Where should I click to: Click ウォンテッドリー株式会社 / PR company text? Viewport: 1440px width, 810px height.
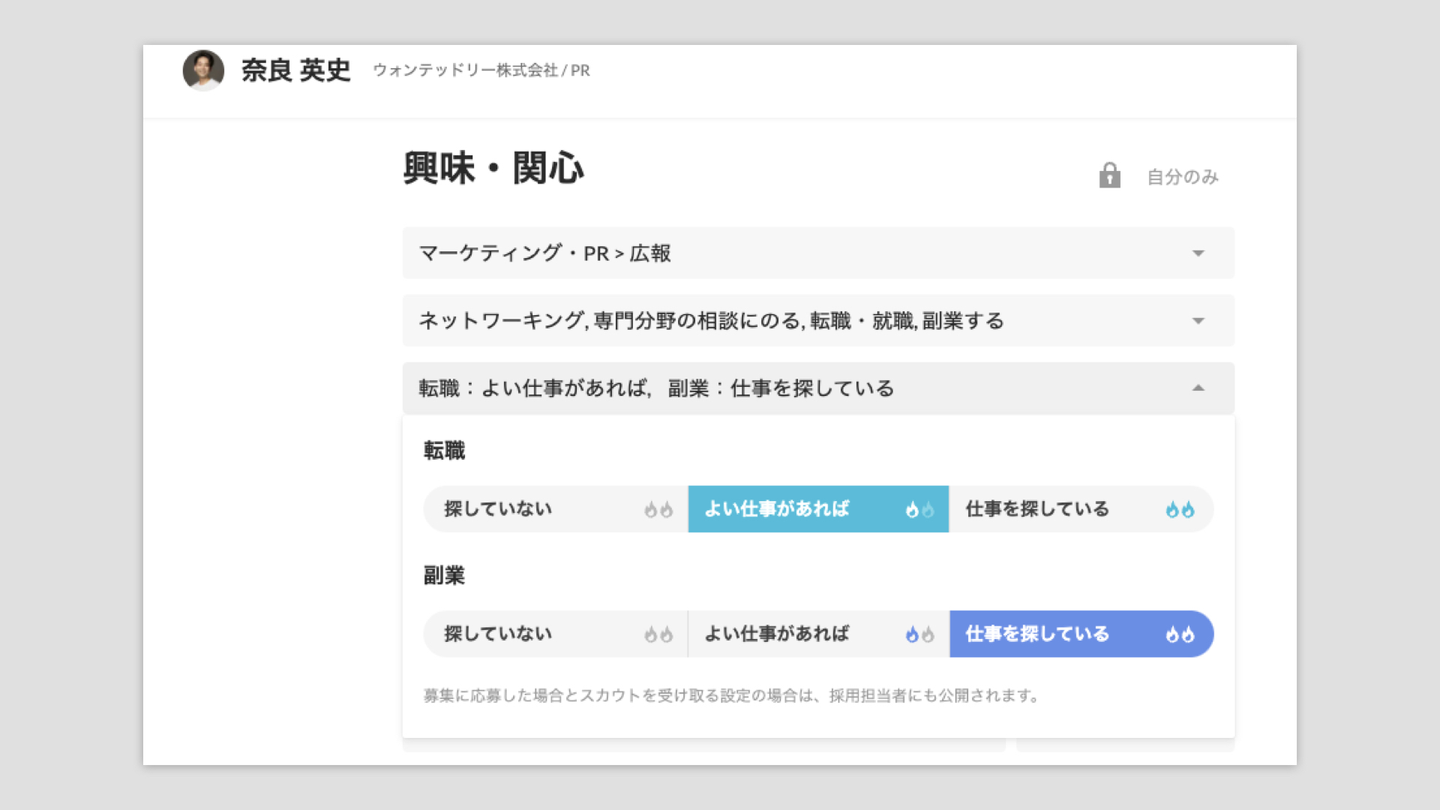(481, 71)
